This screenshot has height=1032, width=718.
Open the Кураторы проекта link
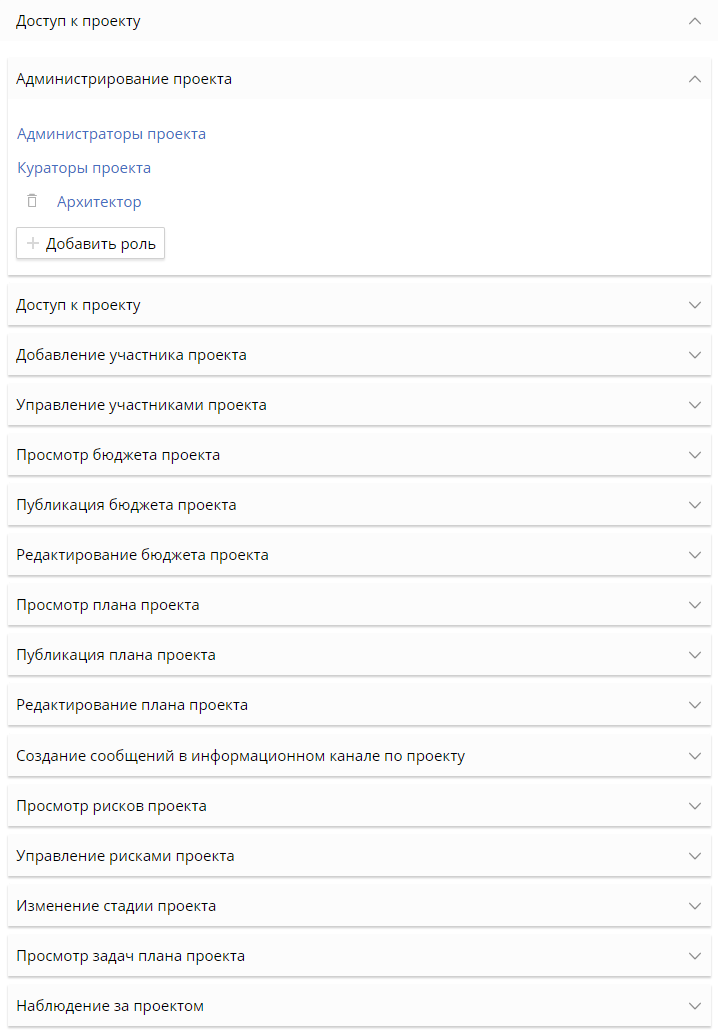point(84,168)
